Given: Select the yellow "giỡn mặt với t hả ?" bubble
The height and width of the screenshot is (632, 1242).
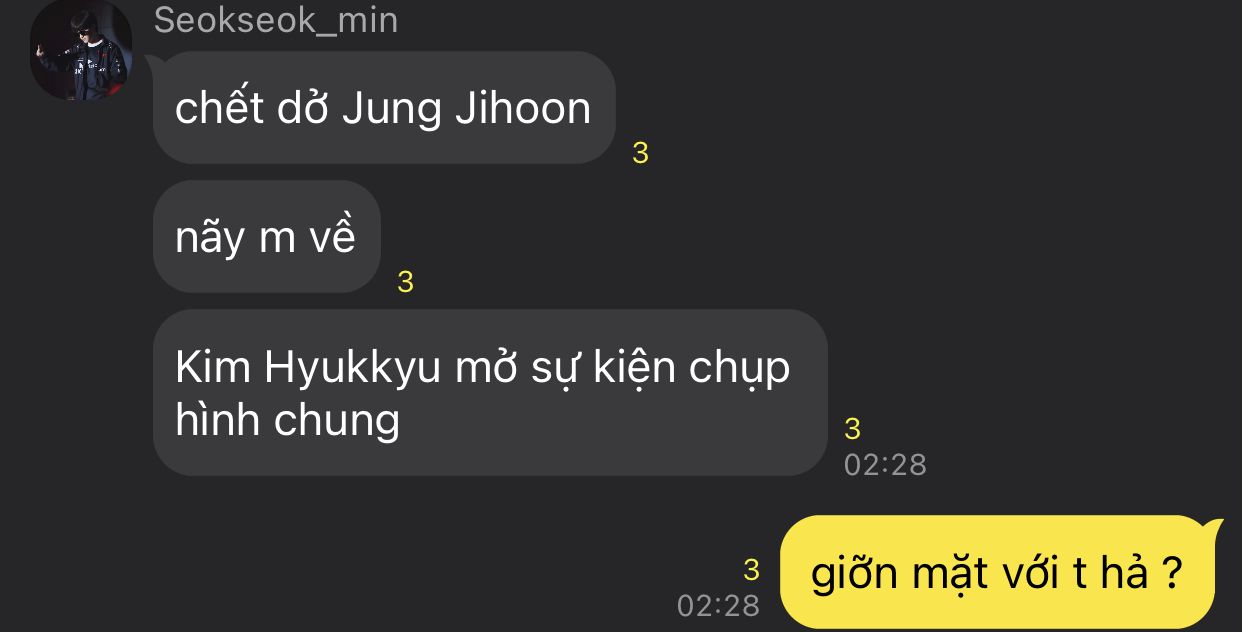Looking at the screenshot, I should [x=1001, y=573].
